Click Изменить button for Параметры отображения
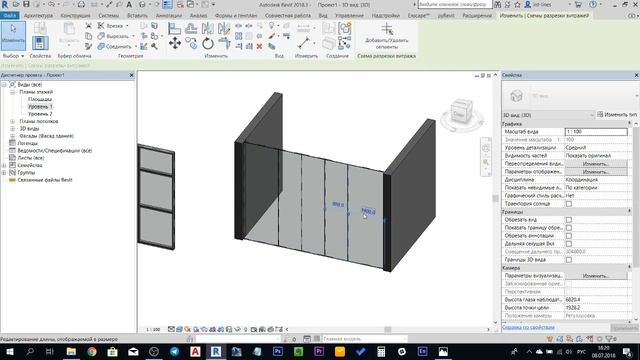 coord(596,172)
